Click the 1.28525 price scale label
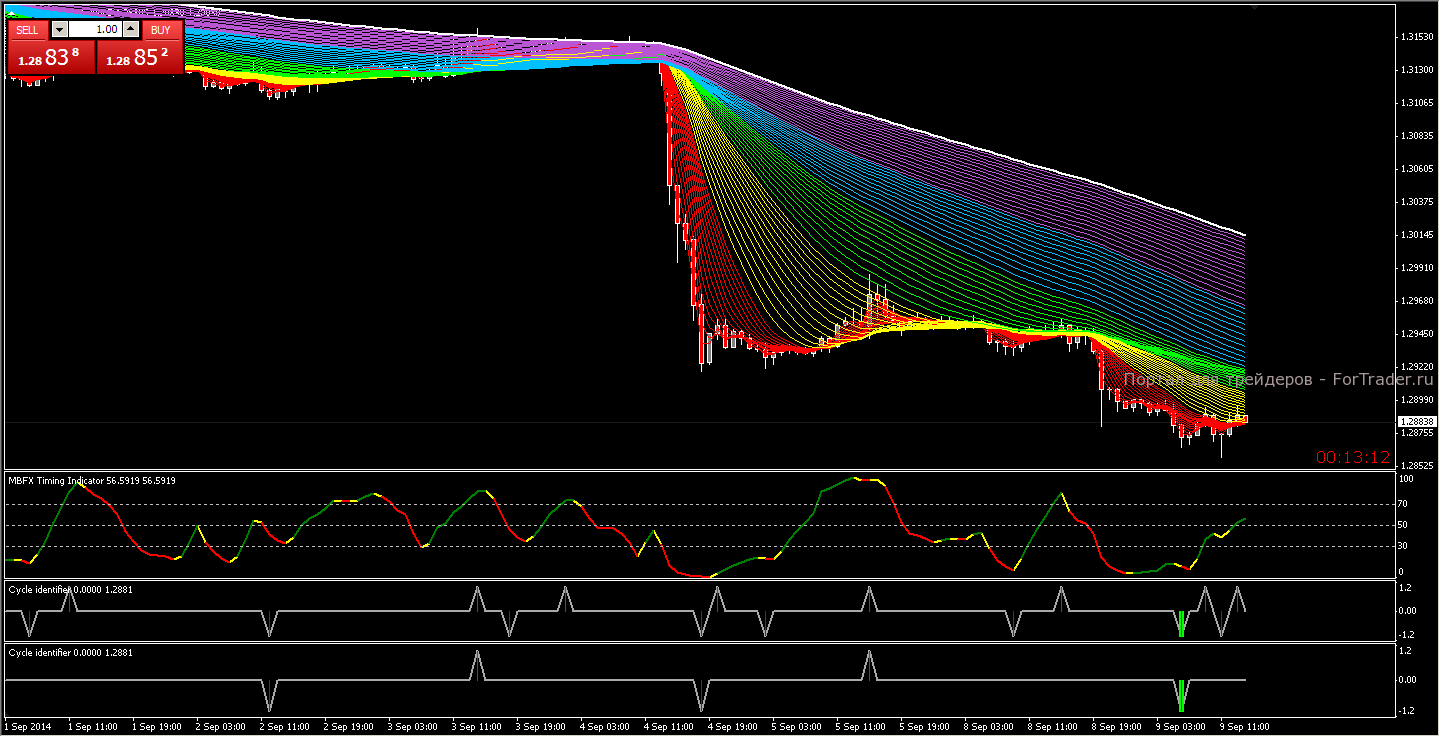 tap(1417, 466)
